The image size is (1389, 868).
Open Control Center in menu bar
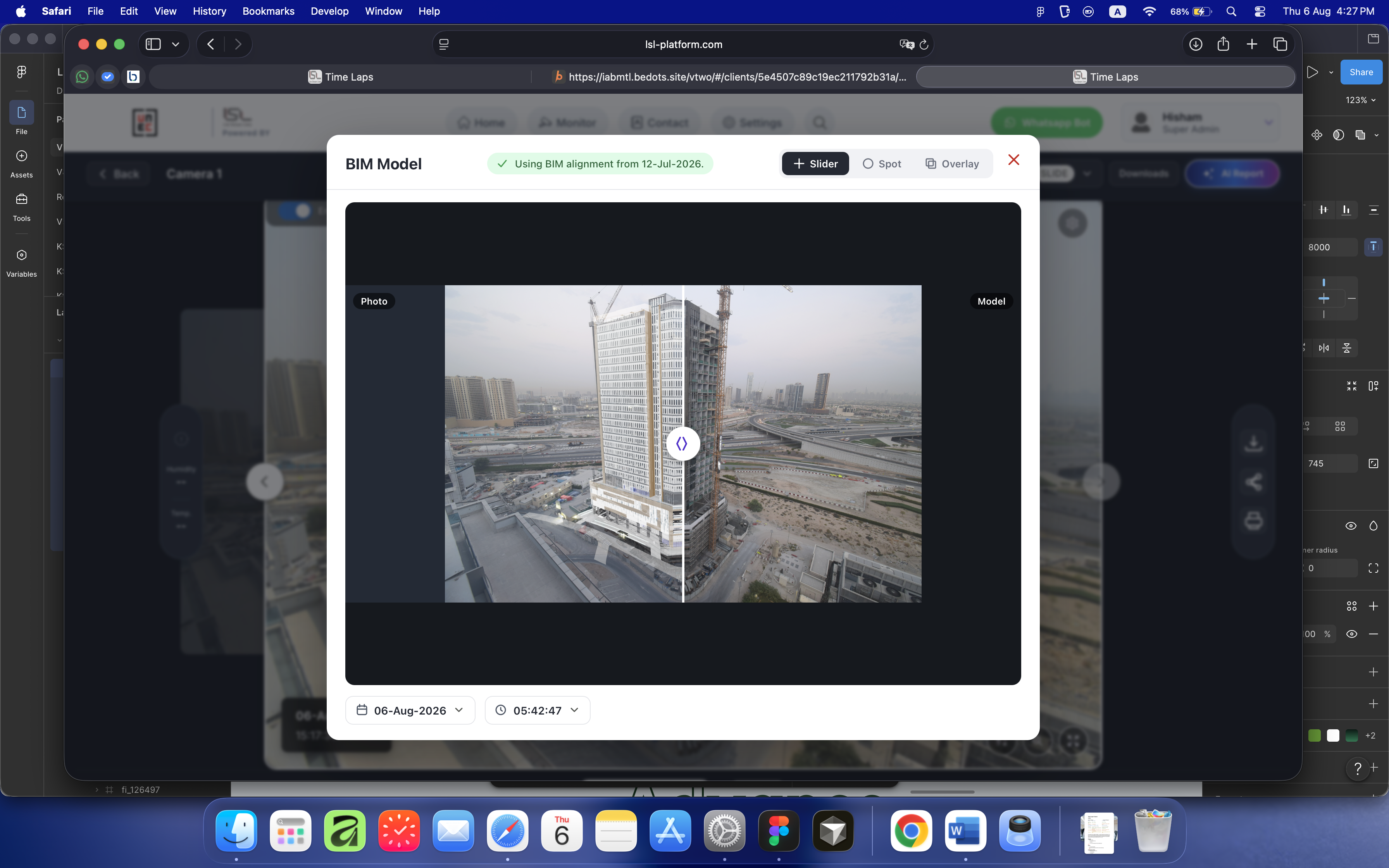click(1260, 11)
